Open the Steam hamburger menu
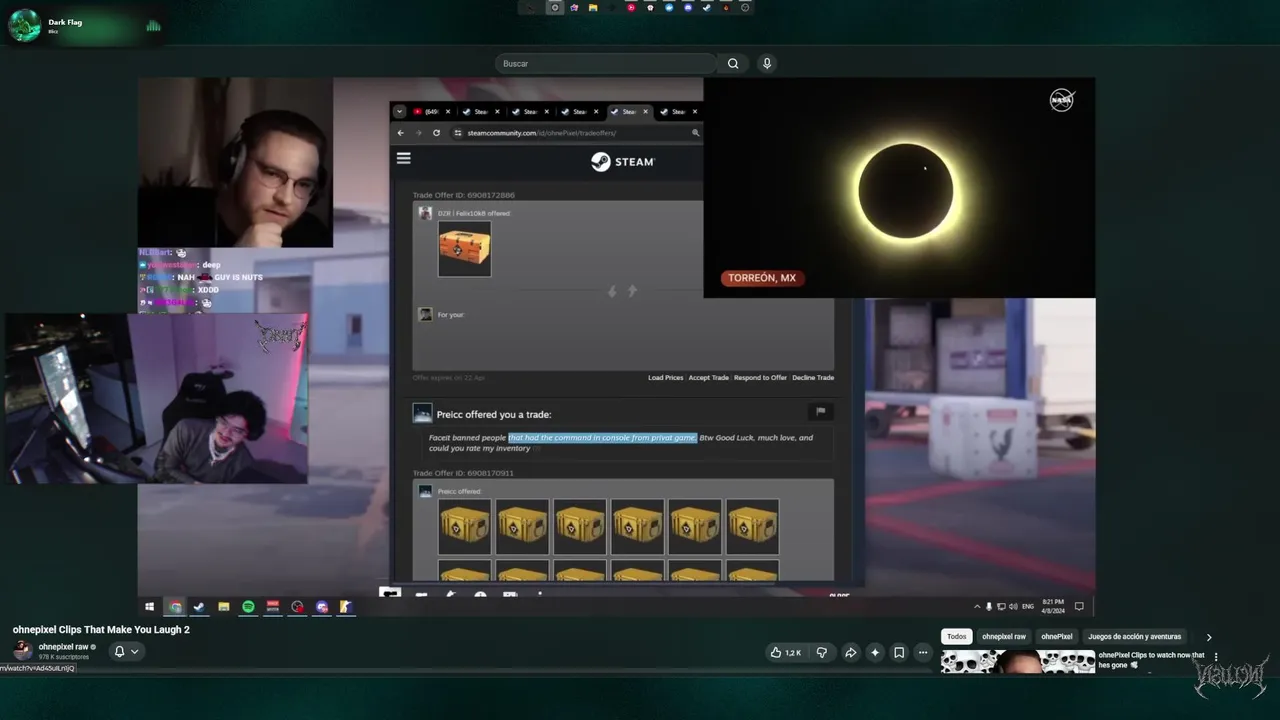The height and width of the screenshot is (720, 1280). point(404,158)
